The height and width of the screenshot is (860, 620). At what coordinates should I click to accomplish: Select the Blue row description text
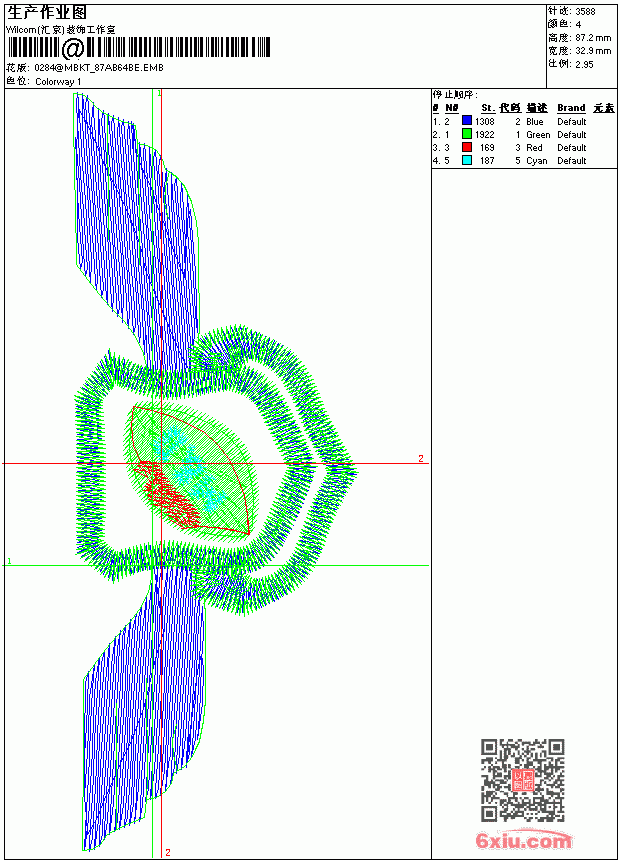pyautogui.click(x=534, y=122)
